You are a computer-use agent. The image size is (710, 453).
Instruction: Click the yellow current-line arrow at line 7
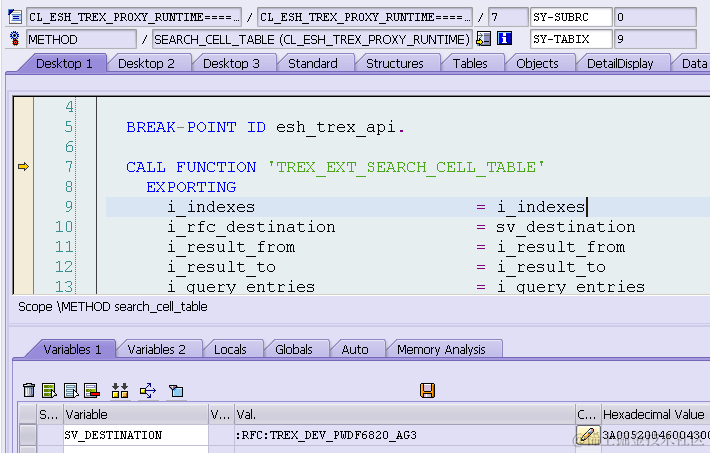pyautogui.click(x=23, y=167)
